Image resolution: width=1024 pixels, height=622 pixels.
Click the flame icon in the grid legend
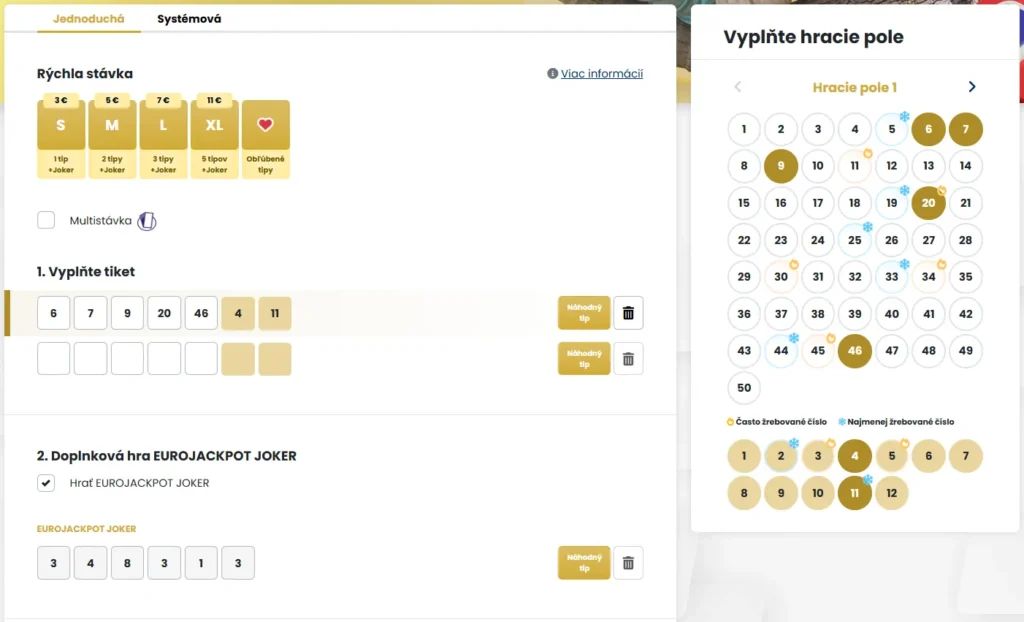point(731,421)
